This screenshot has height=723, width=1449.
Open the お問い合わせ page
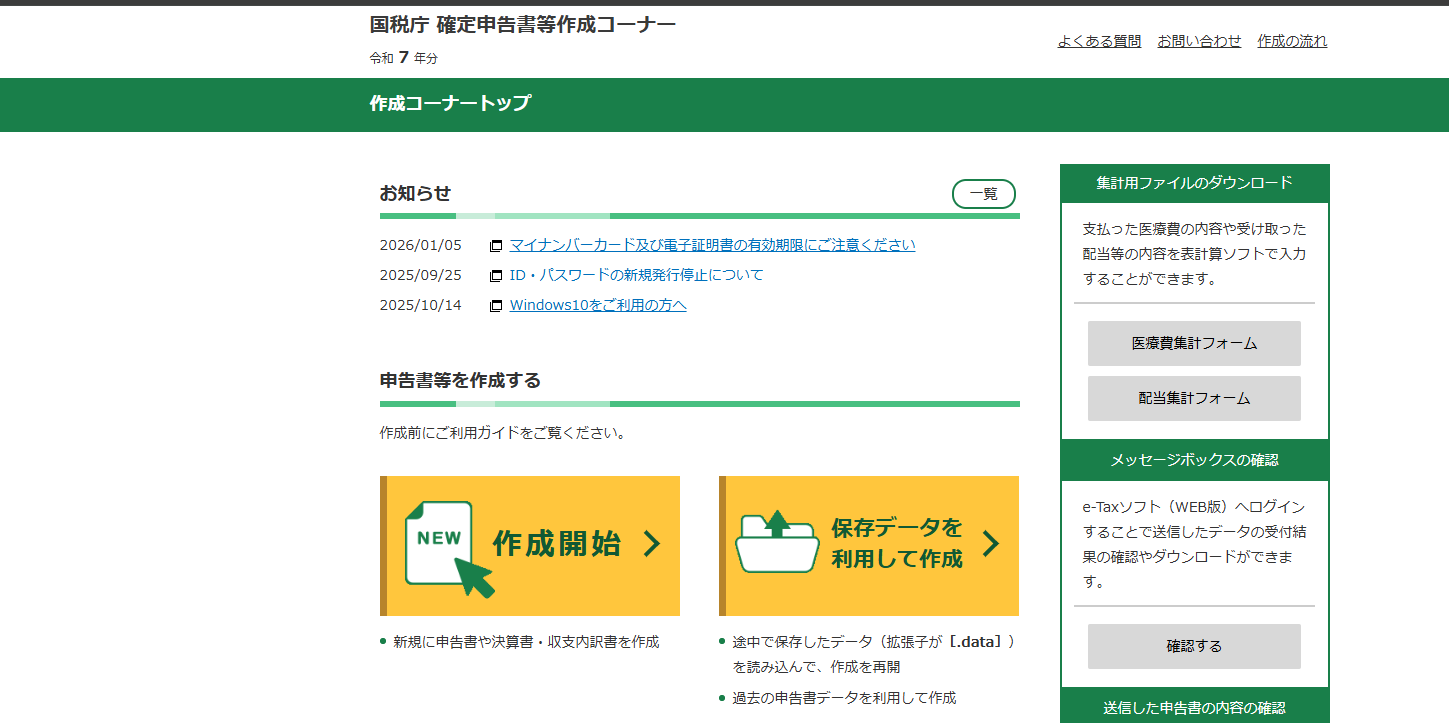coord(1198,41)
